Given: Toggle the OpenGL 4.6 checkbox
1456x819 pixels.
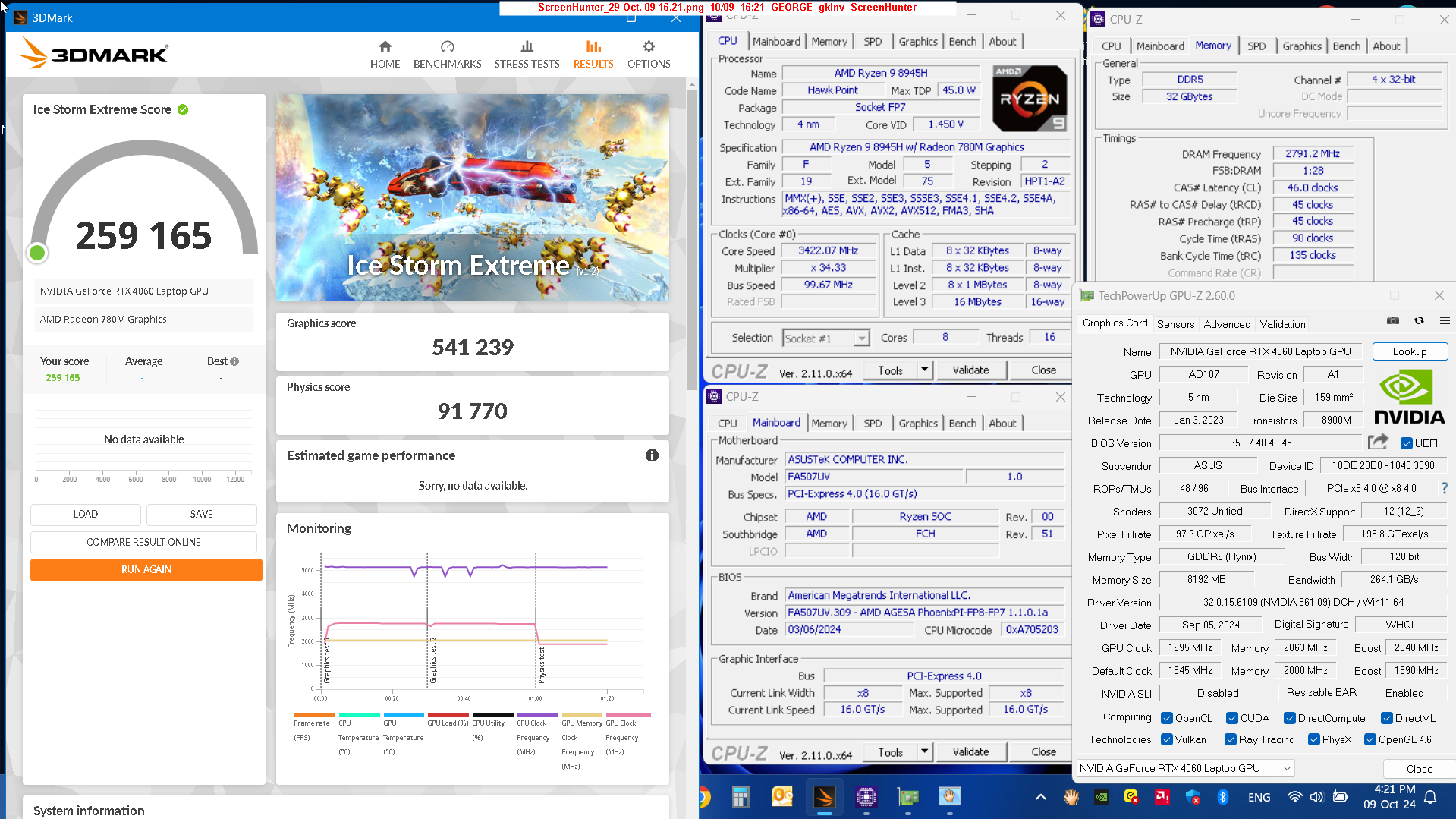Looking at the screenshot, I should (1370, 739).
